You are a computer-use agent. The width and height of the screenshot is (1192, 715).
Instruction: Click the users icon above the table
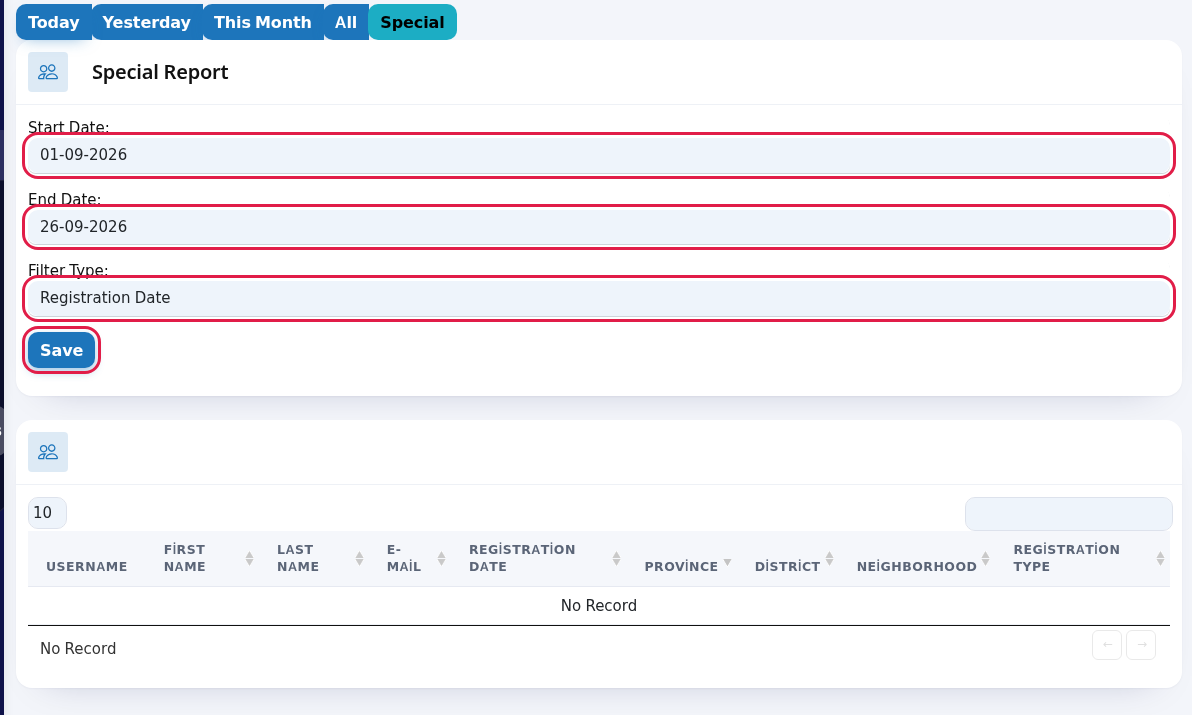click(48, 452)
